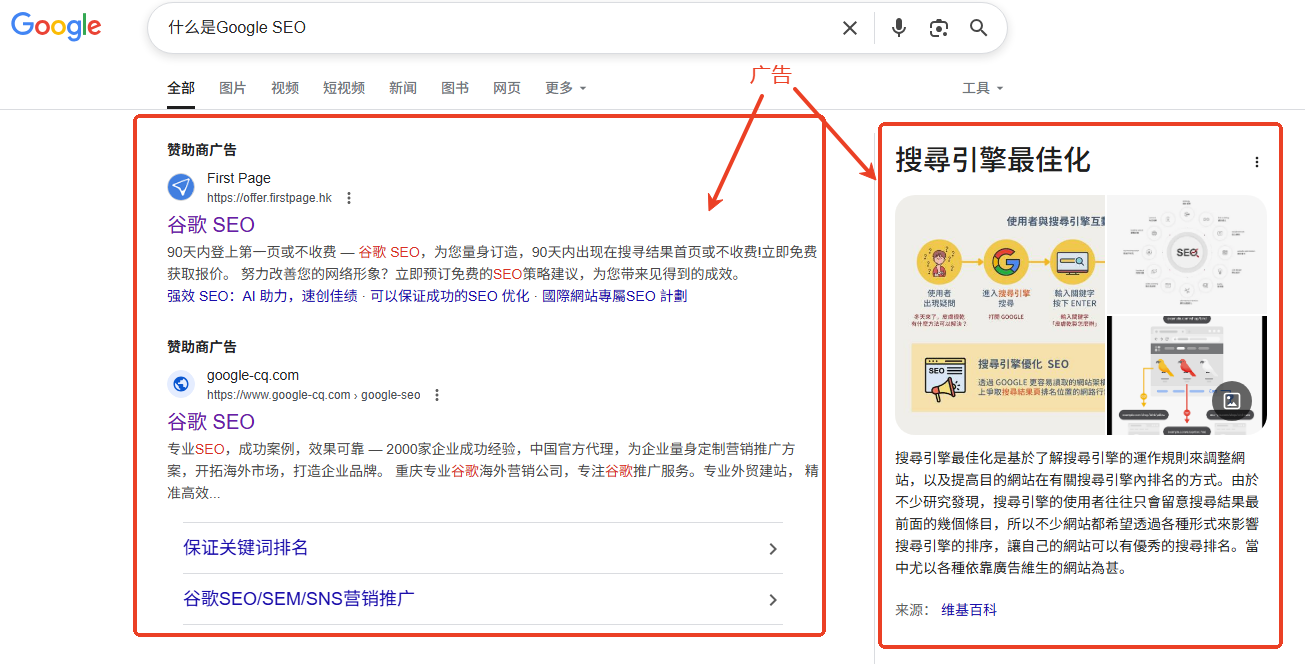
Task: Expand the 更多 dropdown
Action: tap(566, 88)
